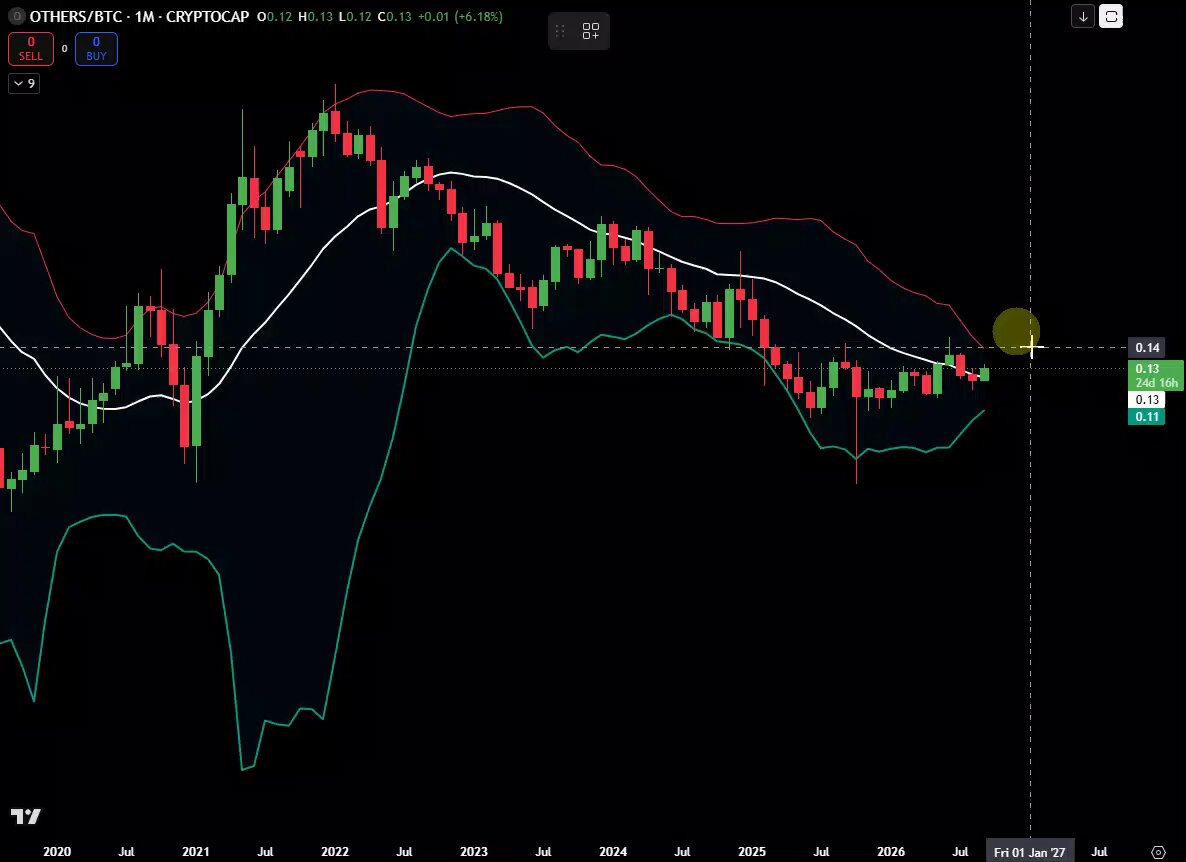This screenshot has height=862, width=1186.
Task: Click the 2024 label on time axis
Action: [x=613, y=852]
